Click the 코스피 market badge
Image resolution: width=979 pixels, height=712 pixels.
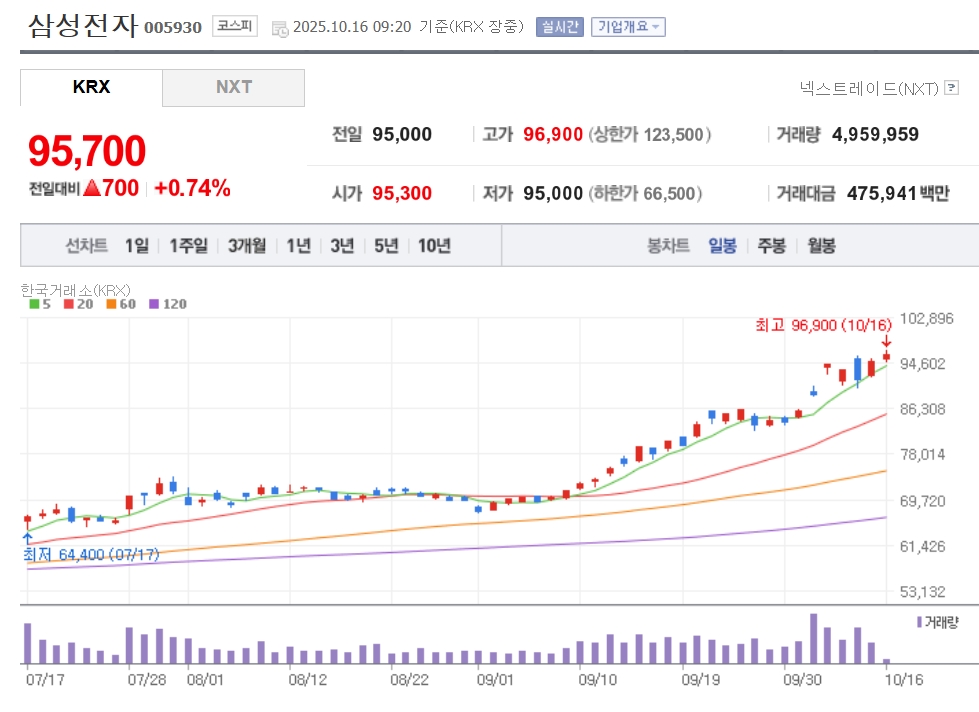coord(234,27)
